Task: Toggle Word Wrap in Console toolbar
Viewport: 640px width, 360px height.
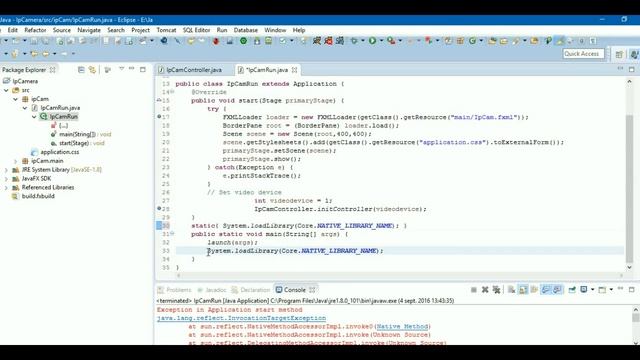Action: click(x=534, y=290)
